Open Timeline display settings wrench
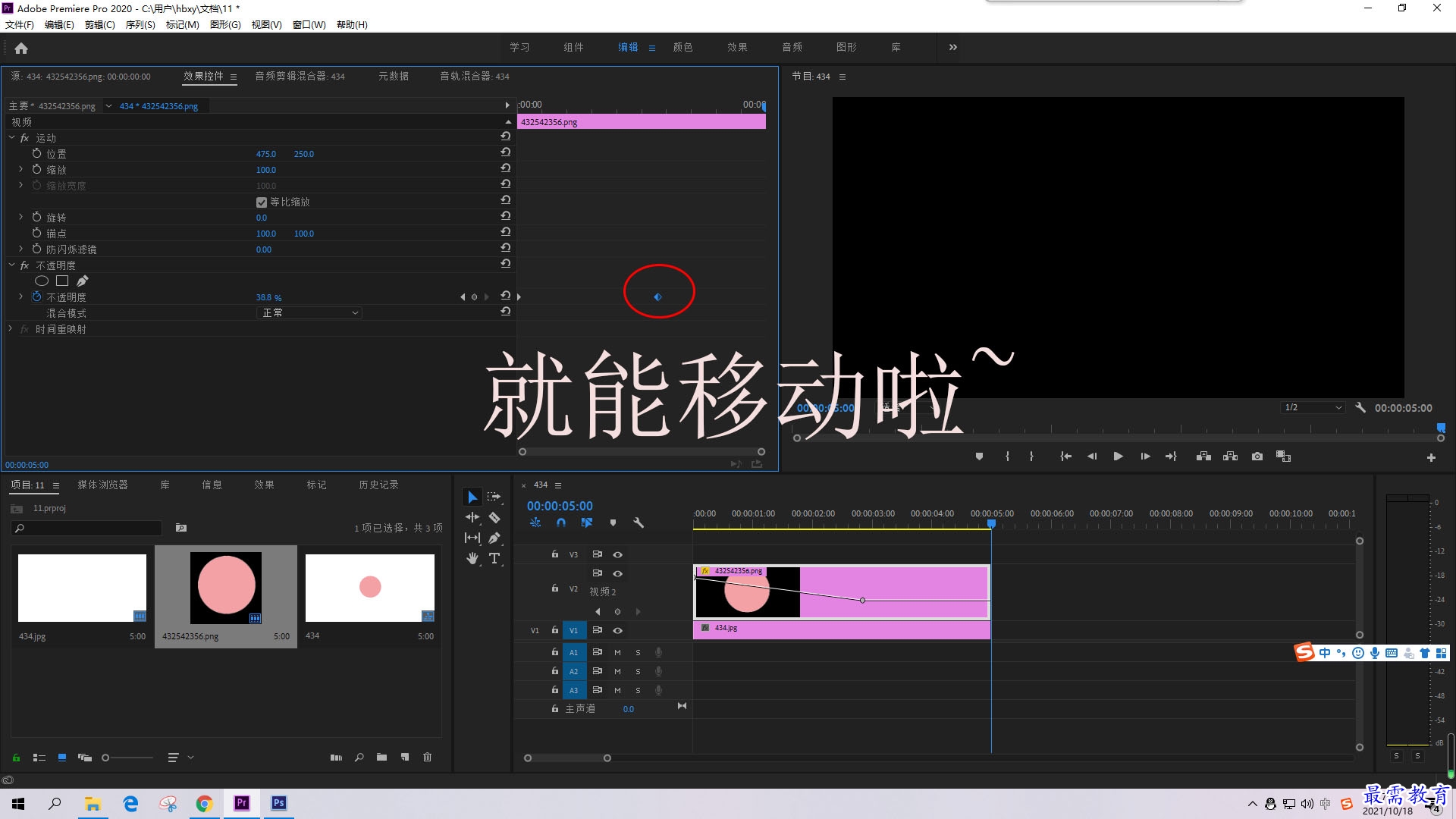1456x819 pixels. point(639,522)
